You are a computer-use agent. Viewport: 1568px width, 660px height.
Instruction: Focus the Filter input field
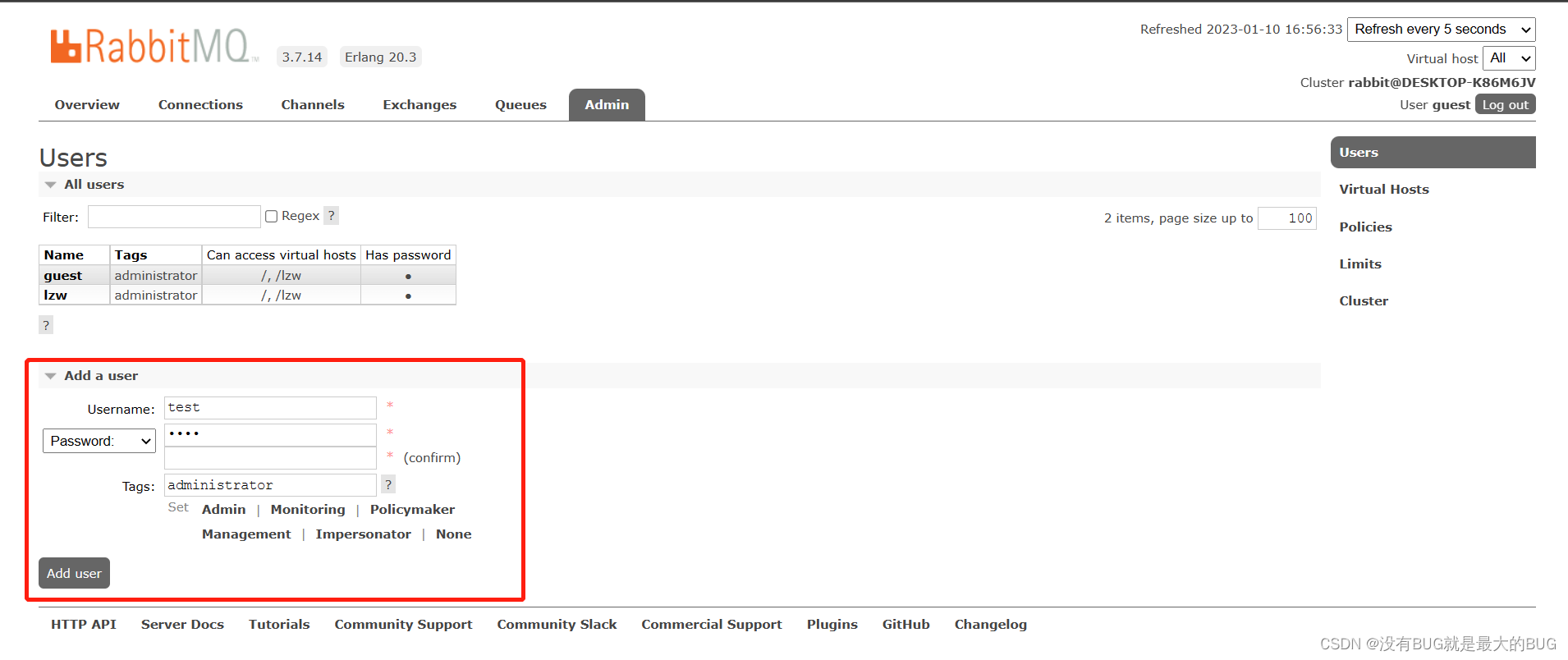tap(174, 217)
